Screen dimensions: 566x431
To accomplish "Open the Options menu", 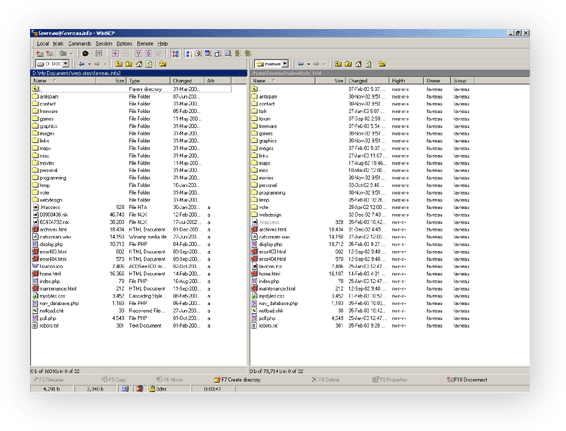I will (124, 43).
